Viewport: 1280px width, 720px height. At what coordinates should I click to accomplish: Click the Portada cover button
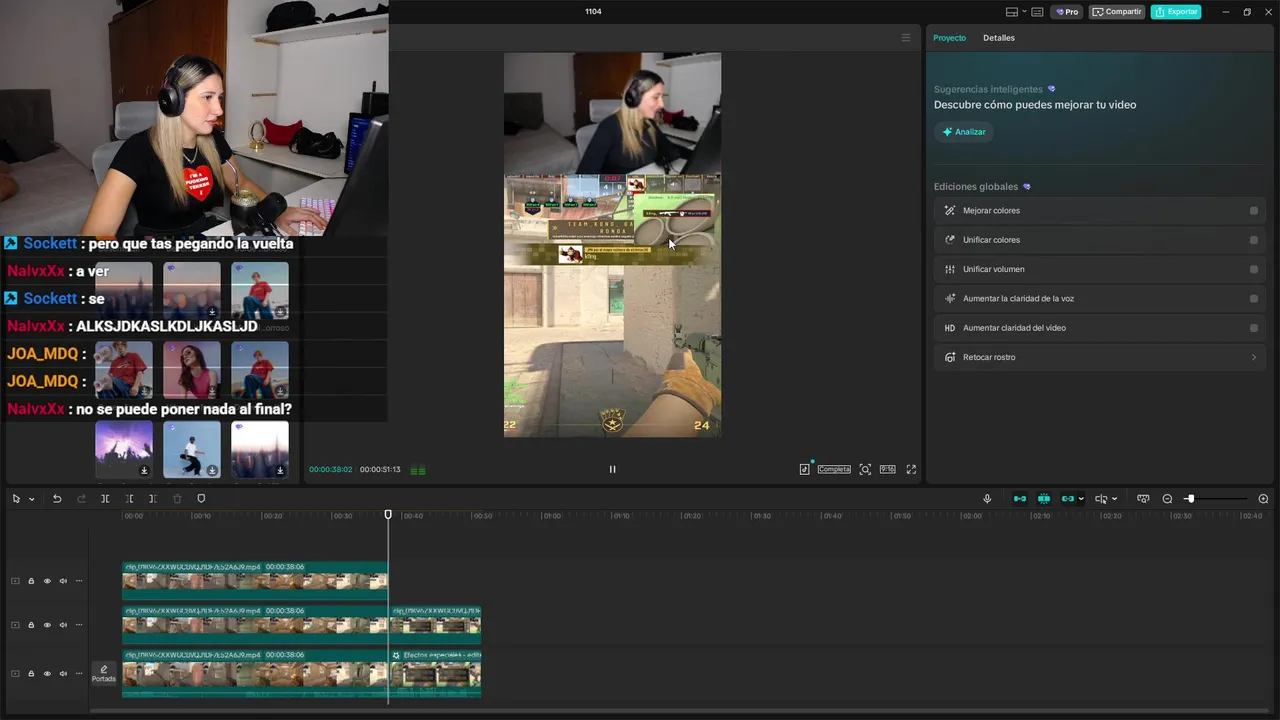(x=104, y=674)
